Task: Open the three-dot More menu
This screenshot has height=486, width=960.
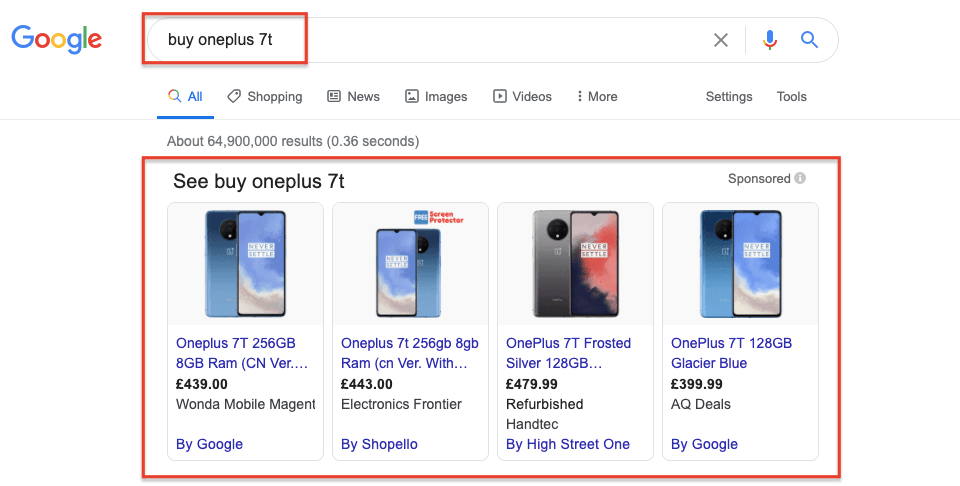Action: (597, 97)
